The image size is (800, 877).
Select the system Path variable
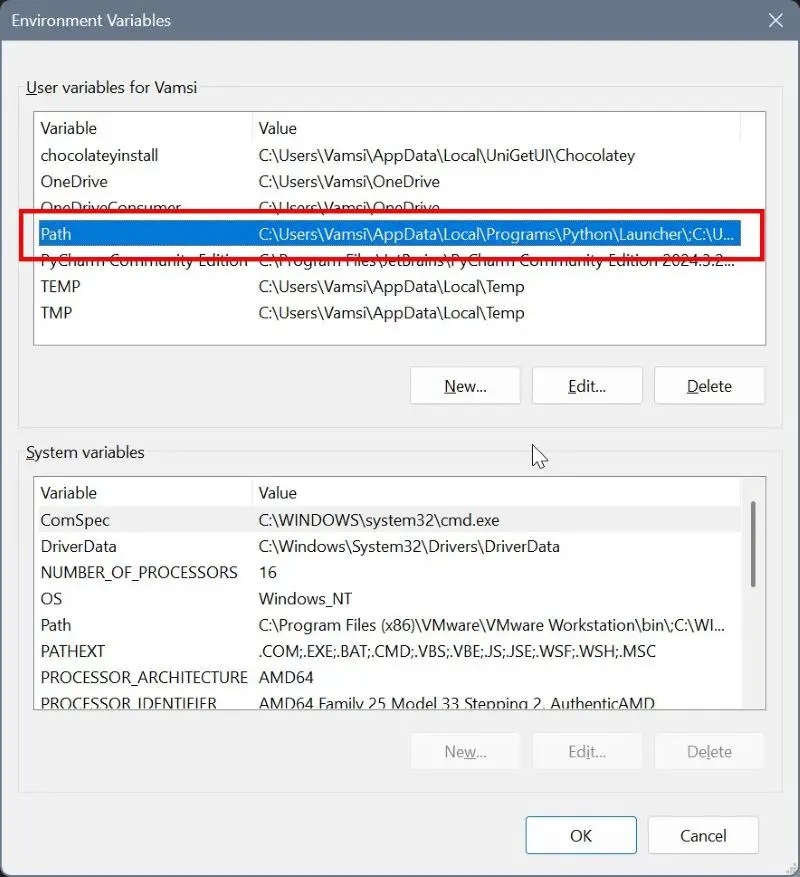390,625
